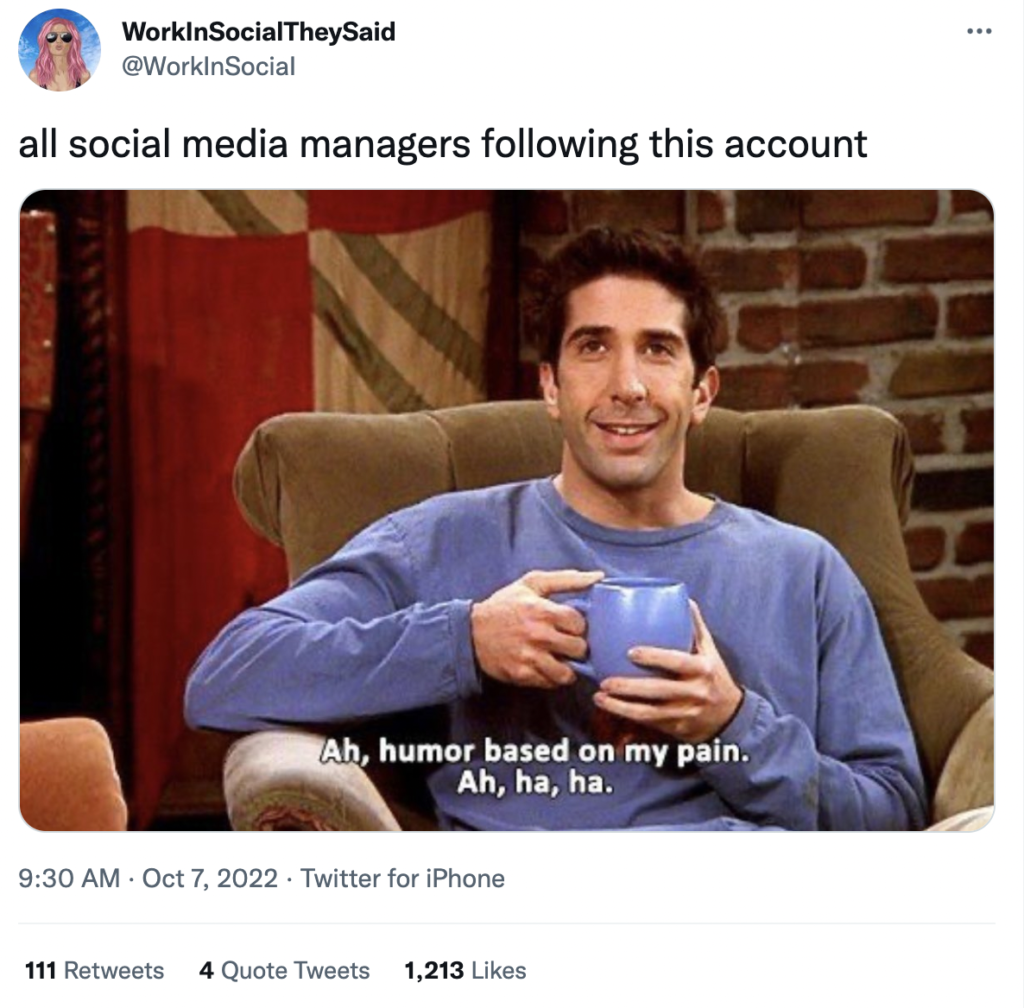
Task: Open the WorkInSocialTheySaid display name
Action: [259, 31]
